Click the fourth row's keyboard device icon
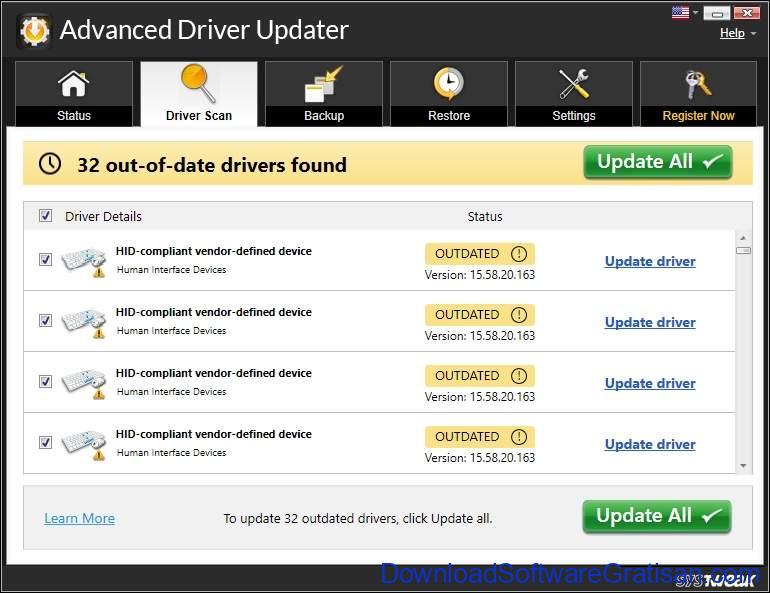Screen dimensions: 770x593 [83, 445]
